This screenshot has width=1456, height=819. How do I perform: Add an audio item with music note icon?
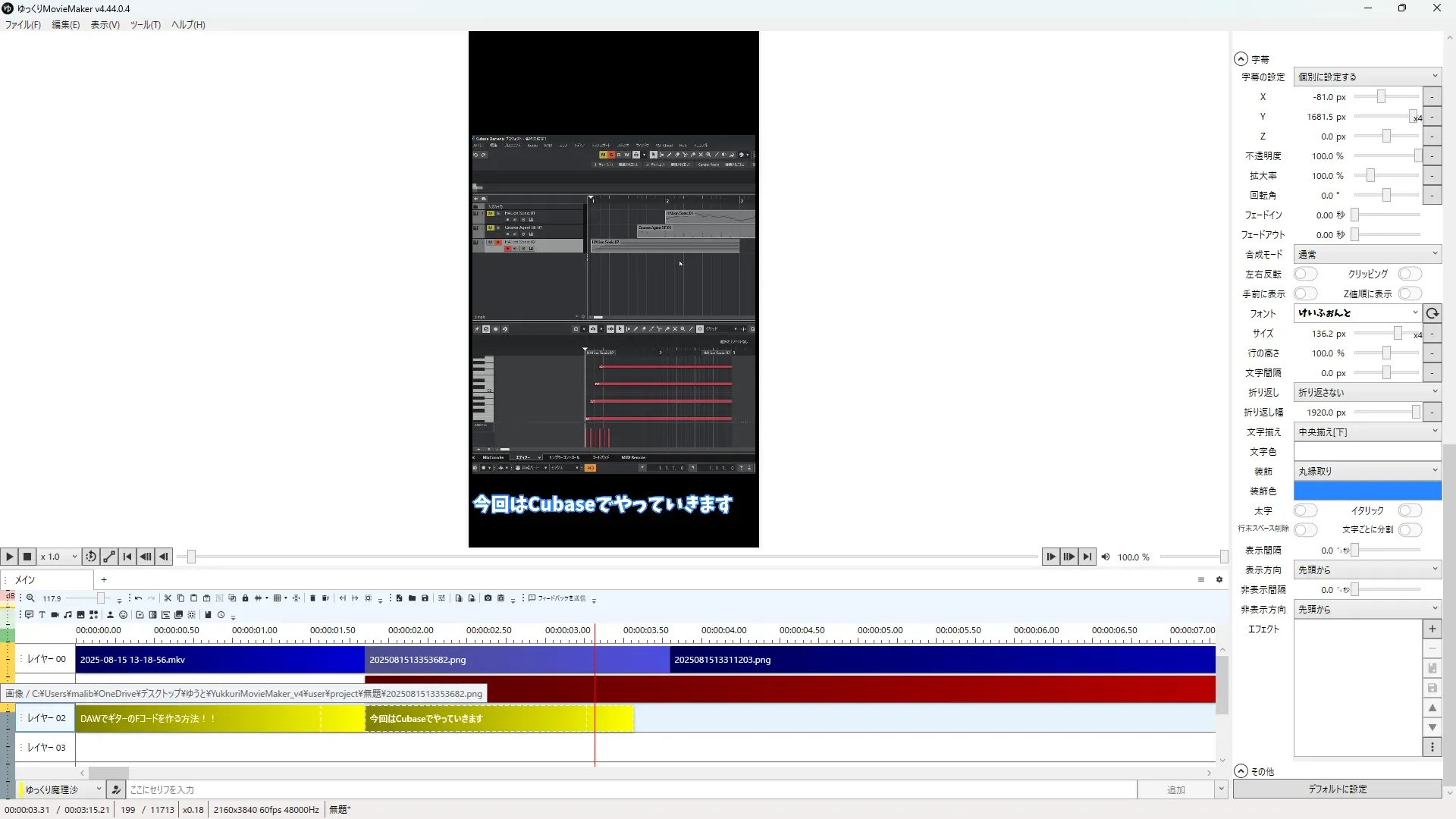67,615
